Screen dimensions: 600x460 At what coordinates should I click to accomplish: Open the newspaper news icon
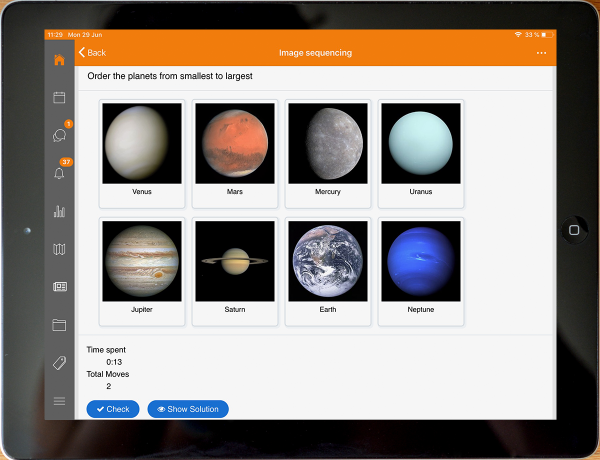(x=59, y=287)
